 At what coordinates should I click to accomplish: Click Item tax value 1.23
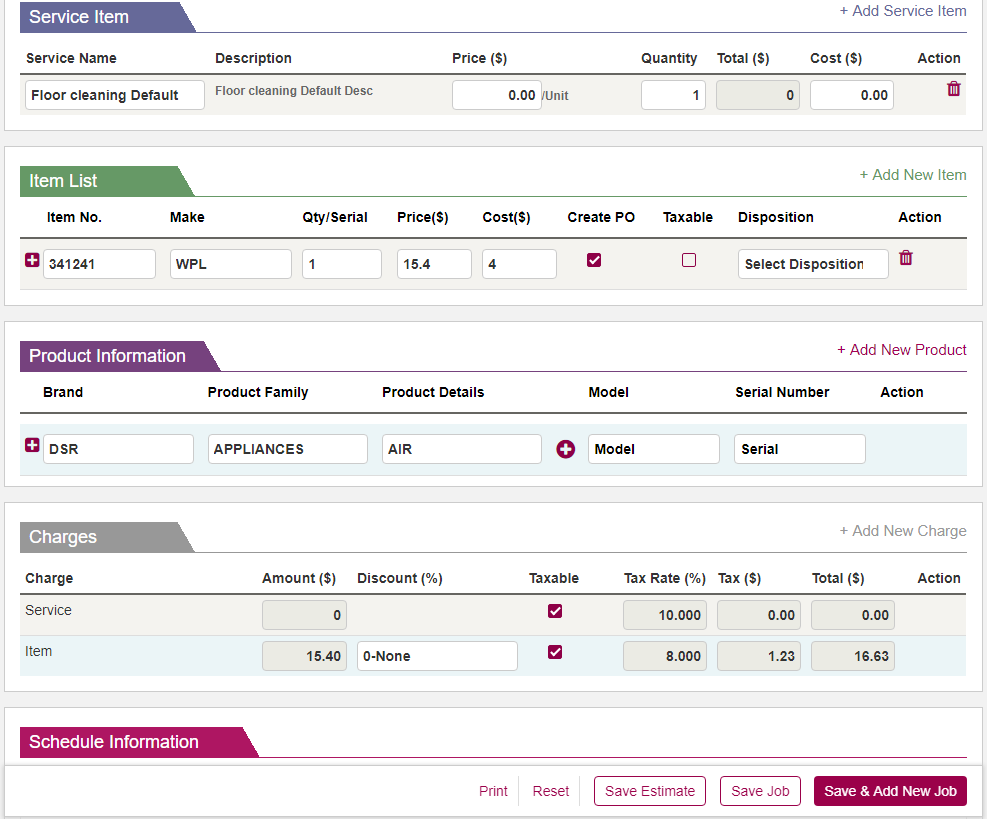tap(759, 656)
